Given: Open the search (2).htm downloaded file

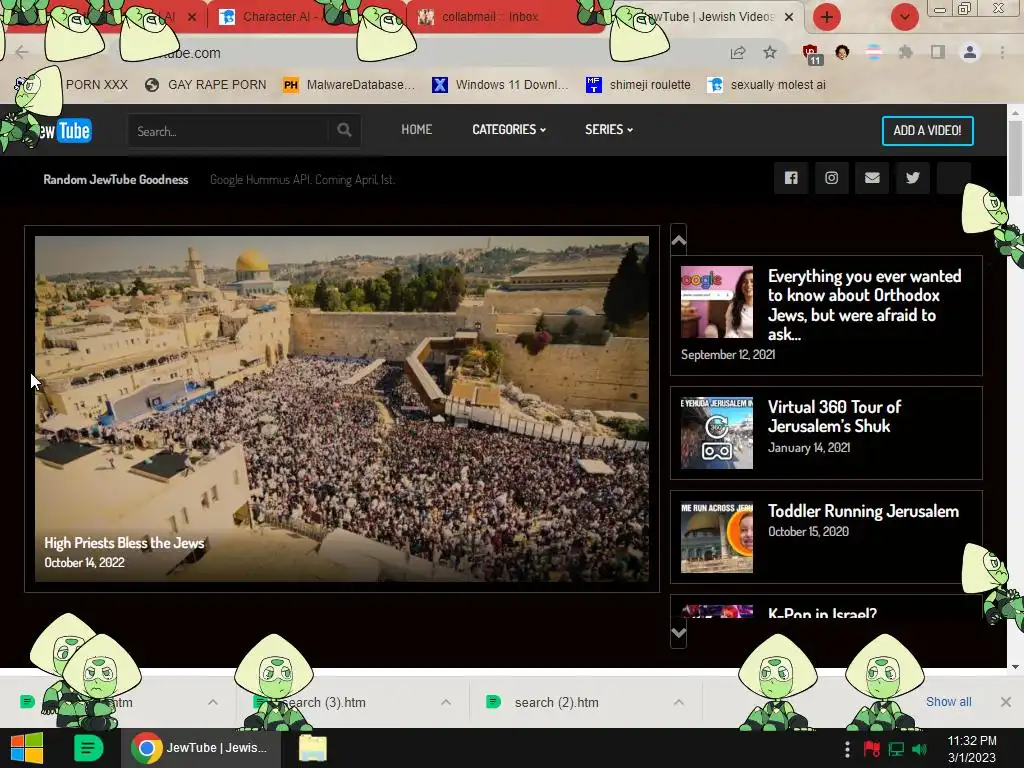Looking at the screenshot, I should click(556, 702).
